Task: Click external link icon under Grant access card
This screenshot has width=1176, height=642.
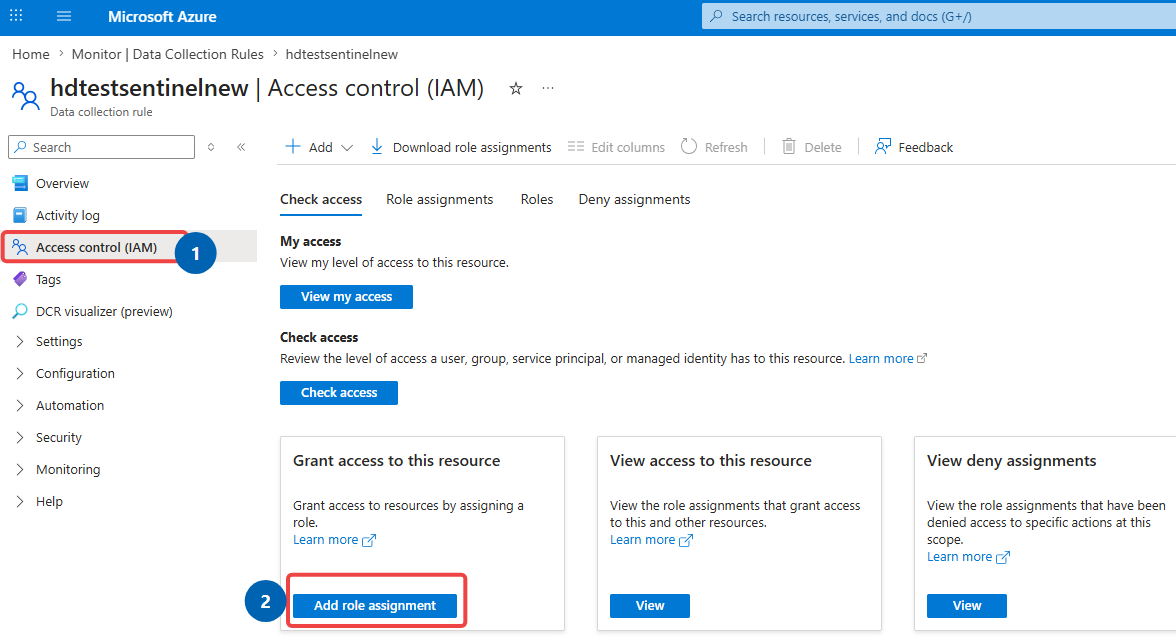Action: pos(369,540)
